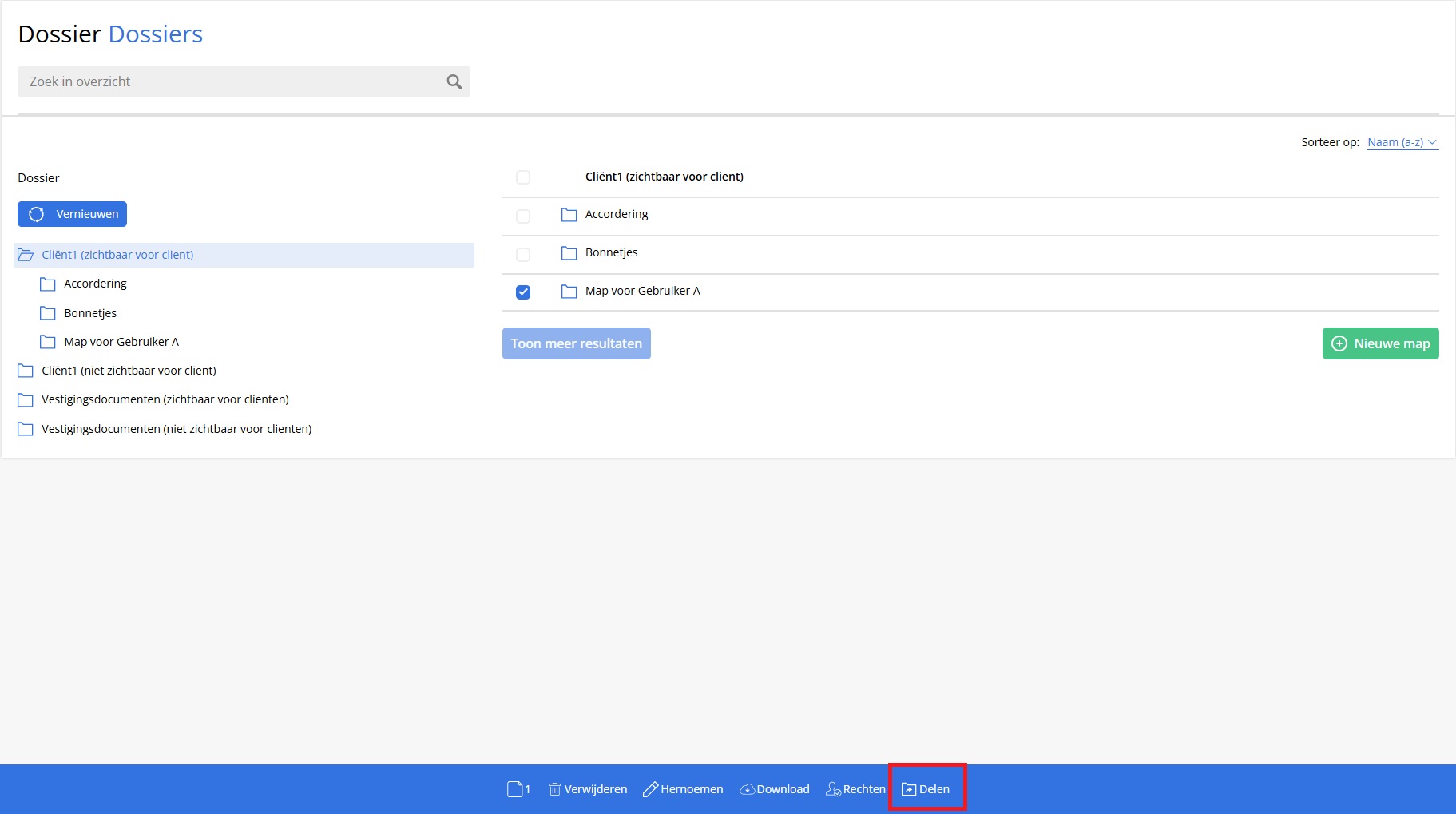Click the Hernoemen pencil icon
This screenshot has height=814, width=1456.
click(x=650, y=789)
